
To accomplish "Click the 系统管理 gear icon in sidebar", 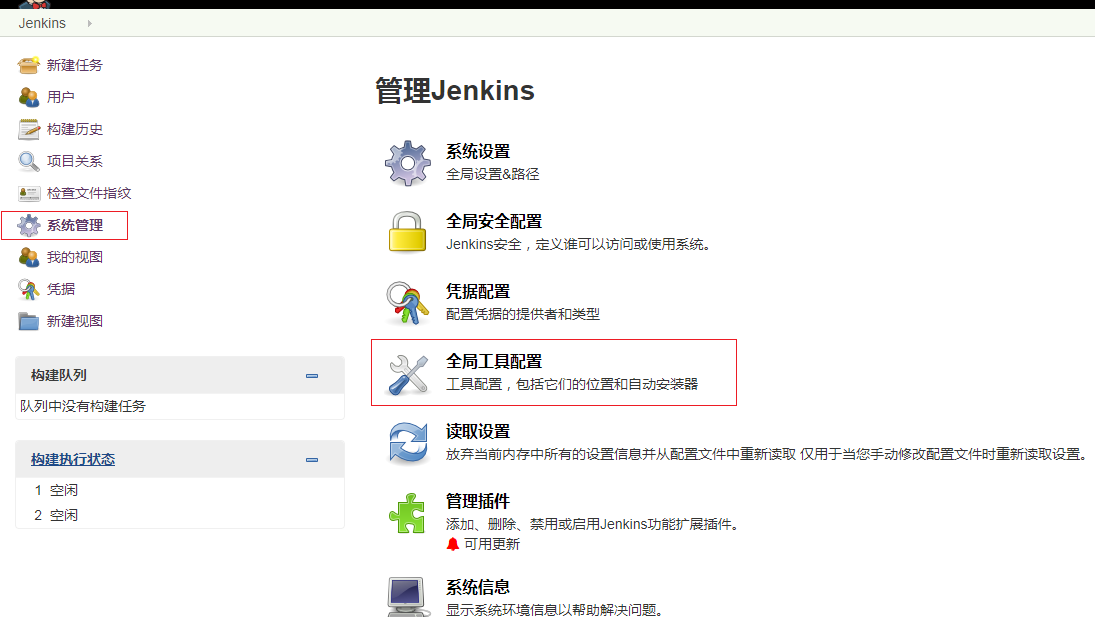I will tap(29, 225).
